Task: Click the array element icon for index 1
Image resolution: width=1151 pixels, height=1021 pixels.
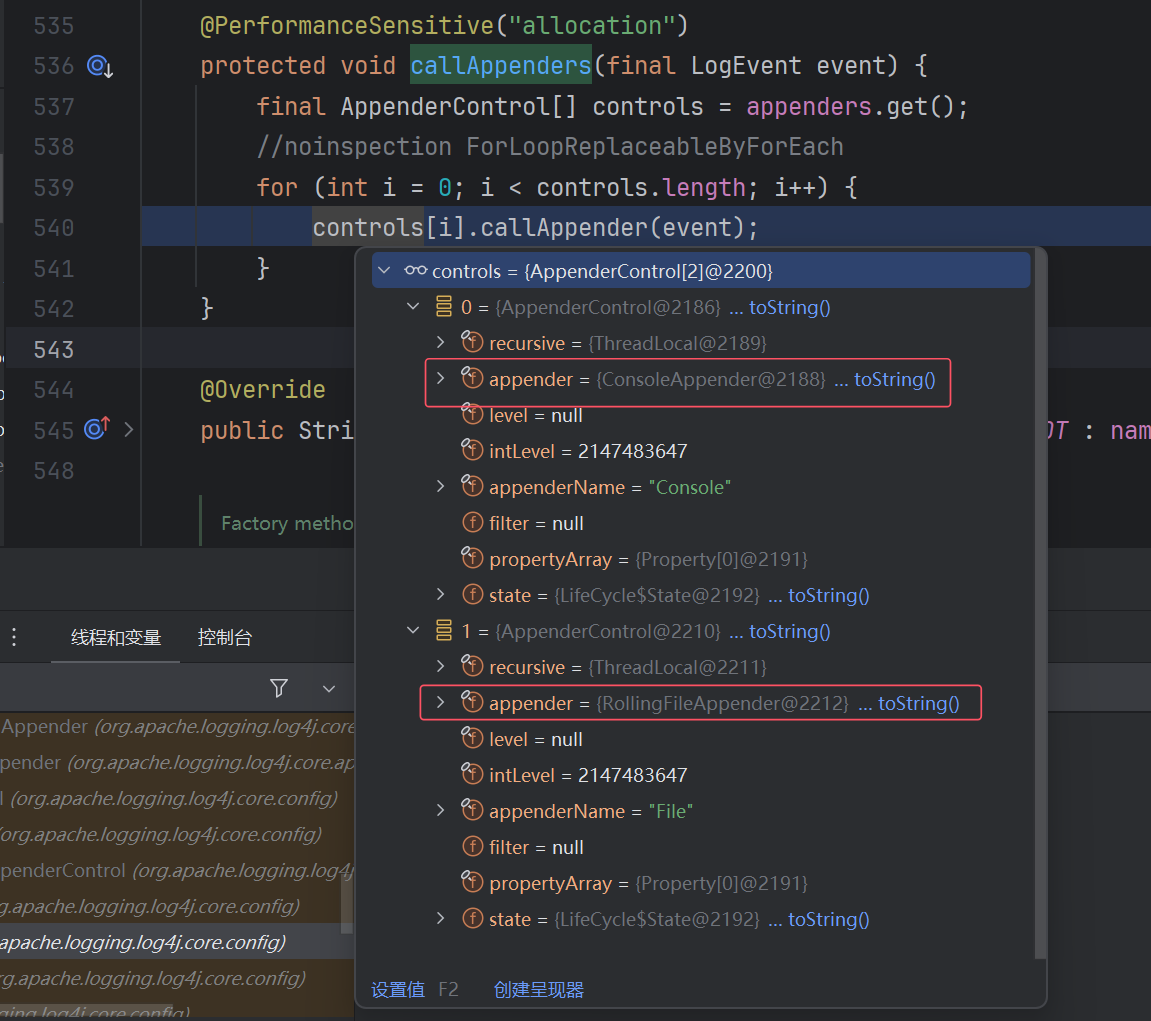Action: tap(444, 631)
